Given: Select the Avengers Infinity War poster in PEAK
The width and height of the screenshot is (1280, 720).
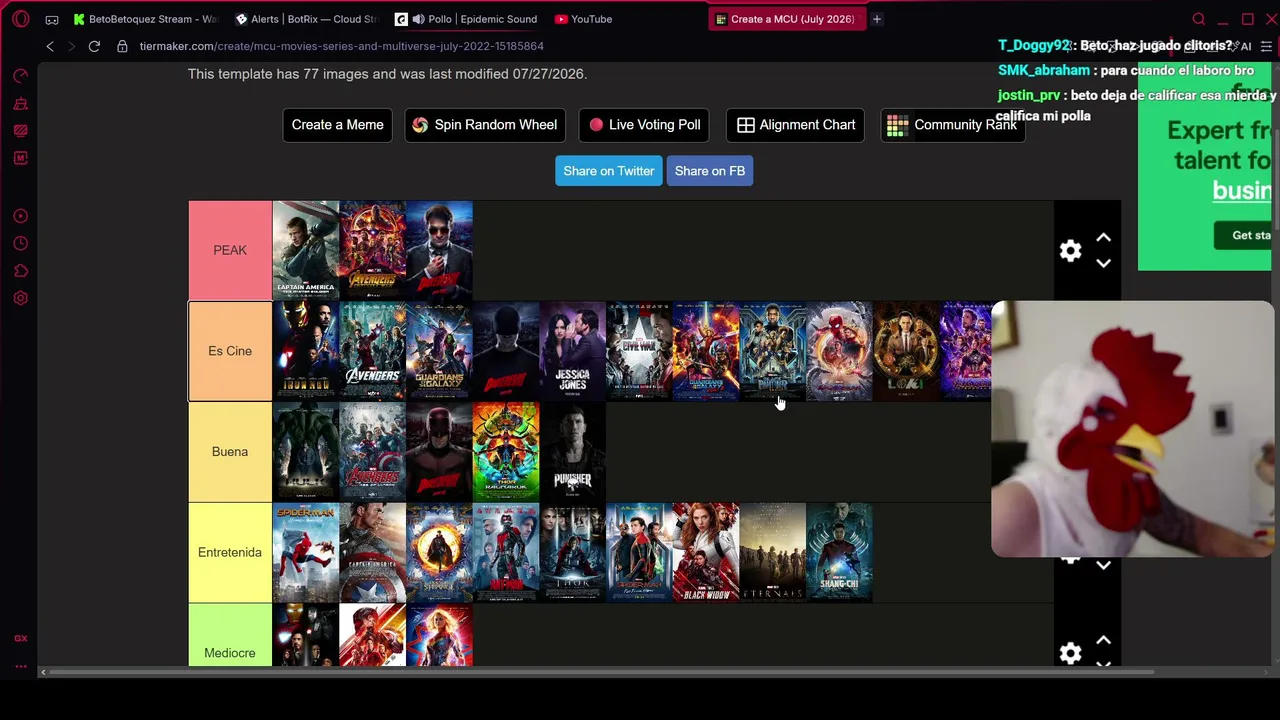Looking at the screenshot, I should coord(373,250).
